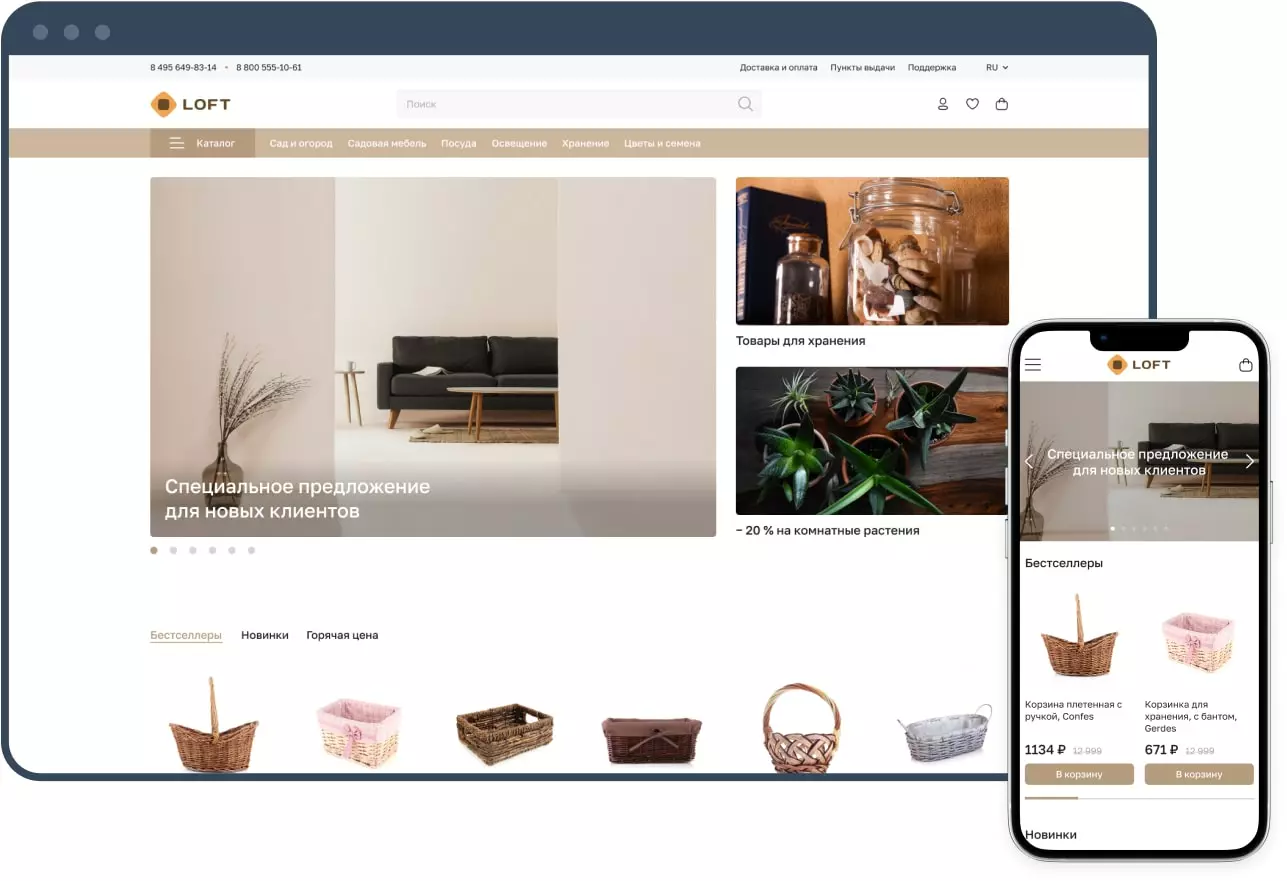Switch to Горячая цена tab
1287x881 pixels.
(x=342, y=635)
